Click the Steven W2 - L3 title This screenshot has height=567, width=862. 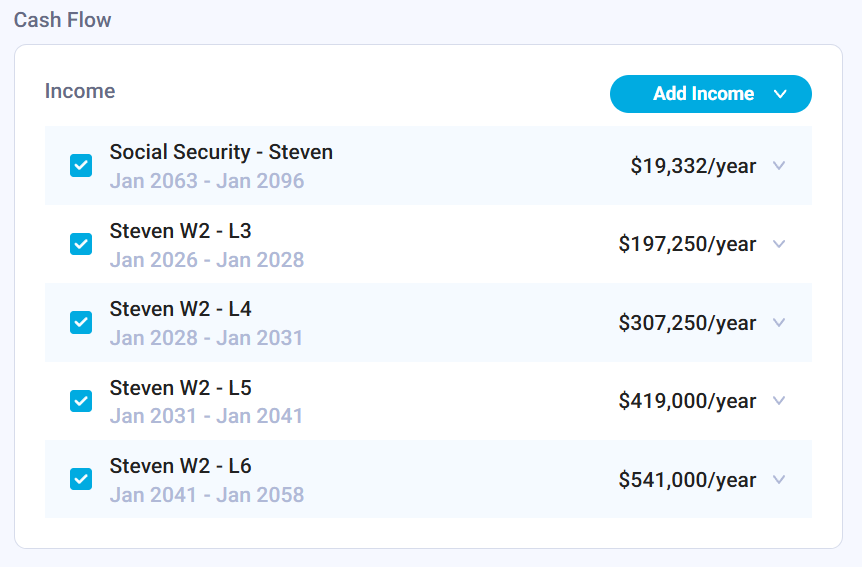[180, 231]
